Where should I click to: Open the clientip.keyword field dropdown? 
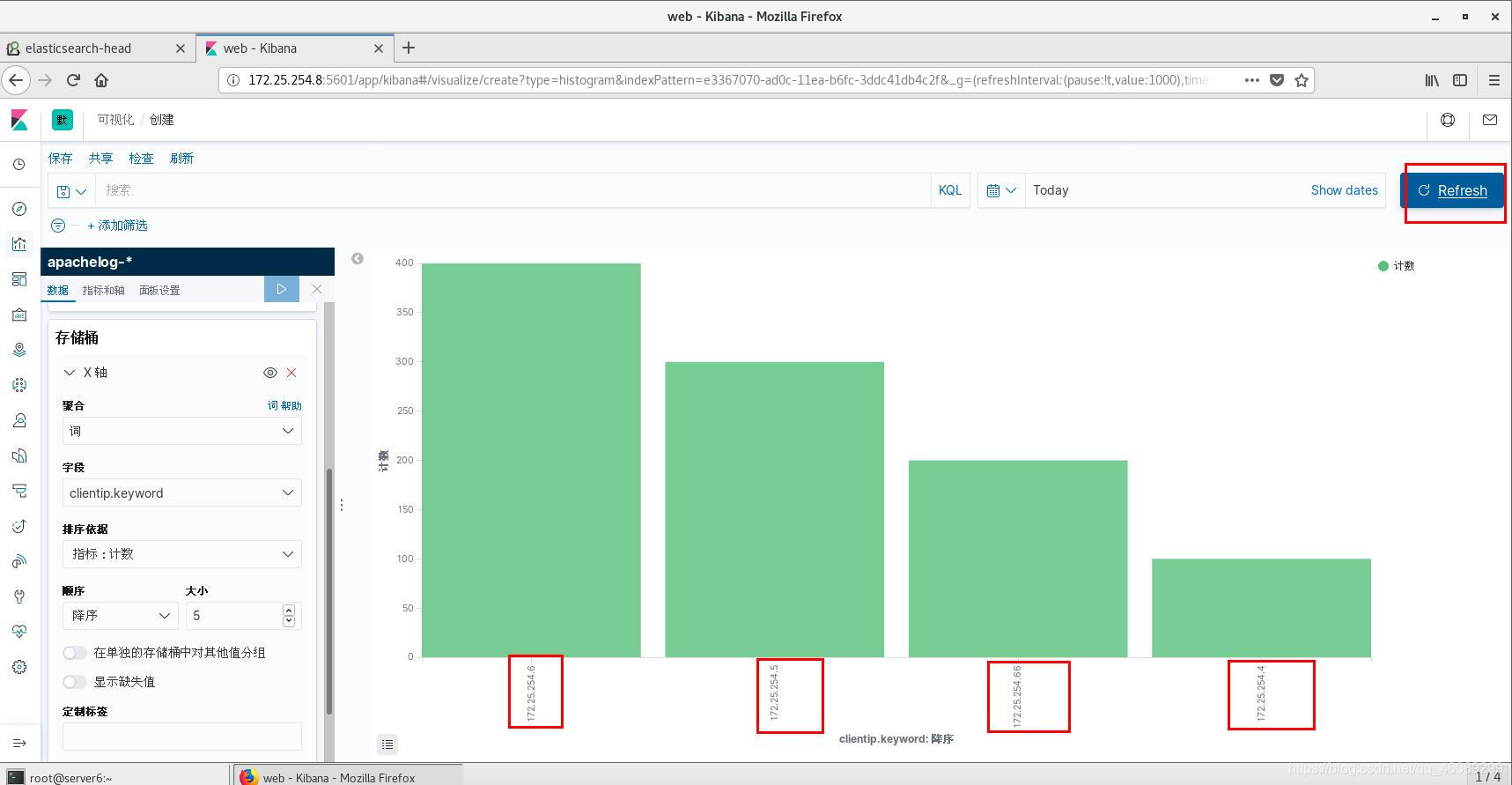pyautogui.click(x=182, y=492)
